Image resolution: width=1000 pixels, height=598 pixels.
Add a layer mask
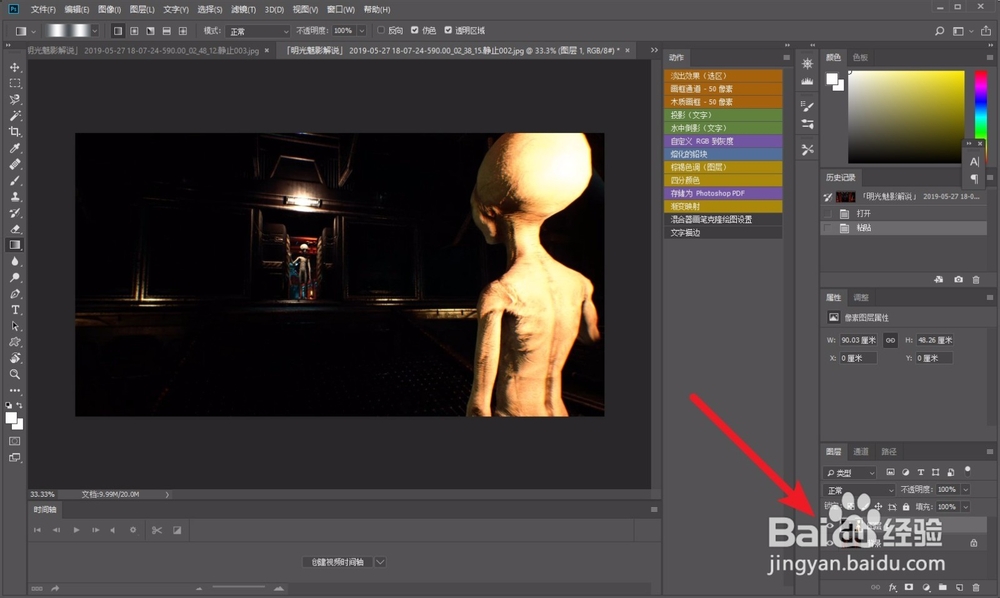(x=909, y=587)
